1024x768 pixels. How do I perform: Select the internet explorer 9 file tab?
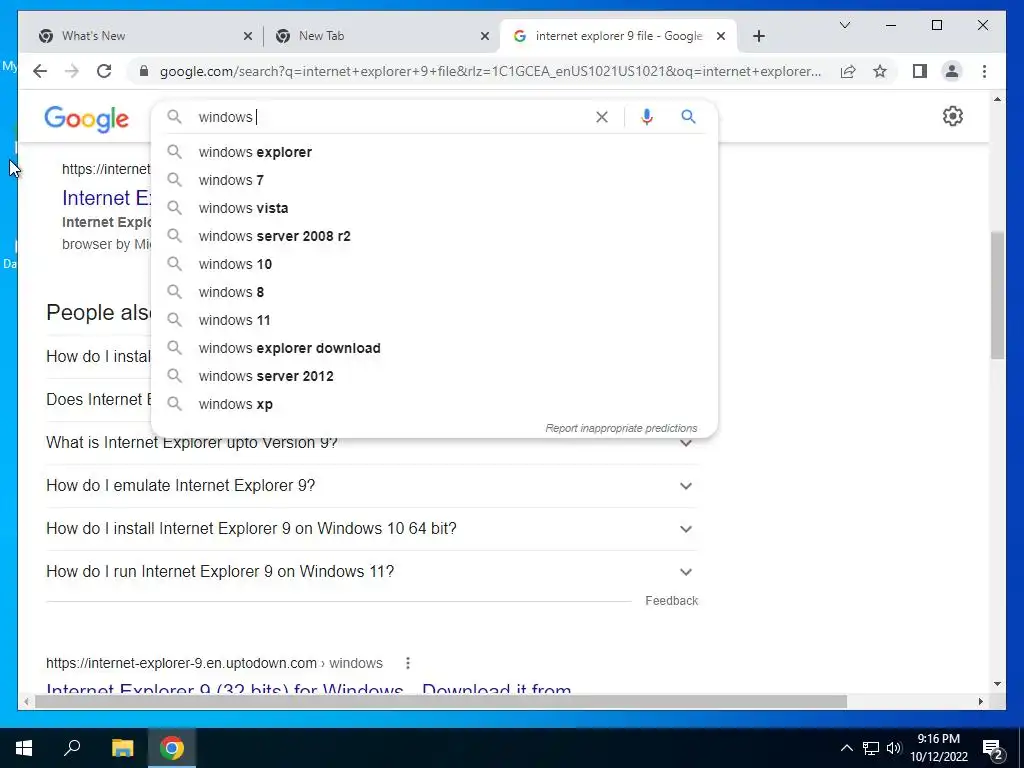(617, 36)
